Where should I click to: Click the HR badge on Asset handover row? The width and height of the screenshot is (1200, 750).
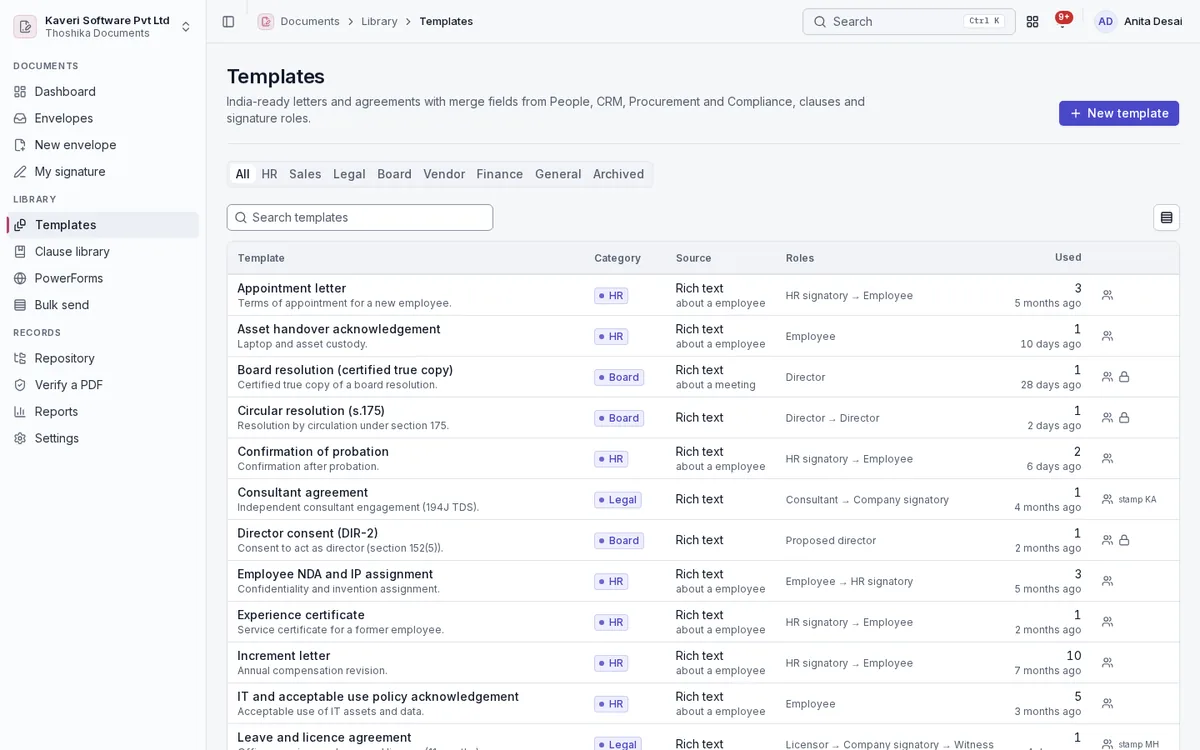[611, 336]
